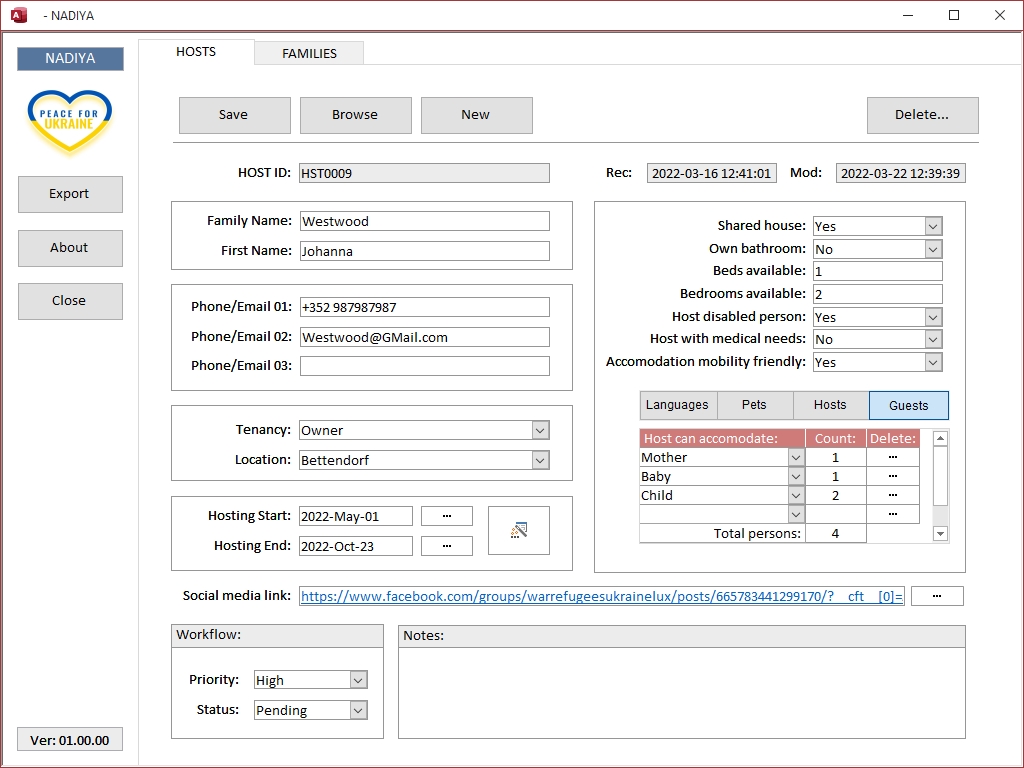Screen dimensions: 1024x768
Task: Click the date range tool icon button
Action: click(x=519, y=530)
